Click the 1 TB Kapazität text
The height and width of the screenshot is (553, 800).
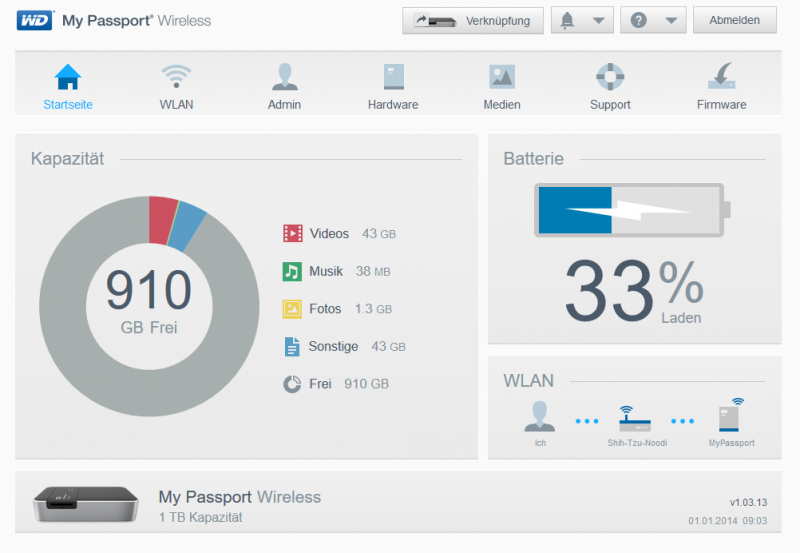pos(201,517)
